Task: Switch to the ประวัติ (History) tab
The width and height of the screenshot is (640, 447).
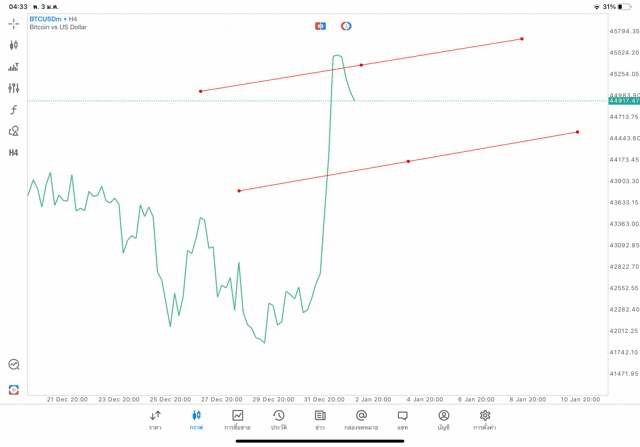Action: 278,419
